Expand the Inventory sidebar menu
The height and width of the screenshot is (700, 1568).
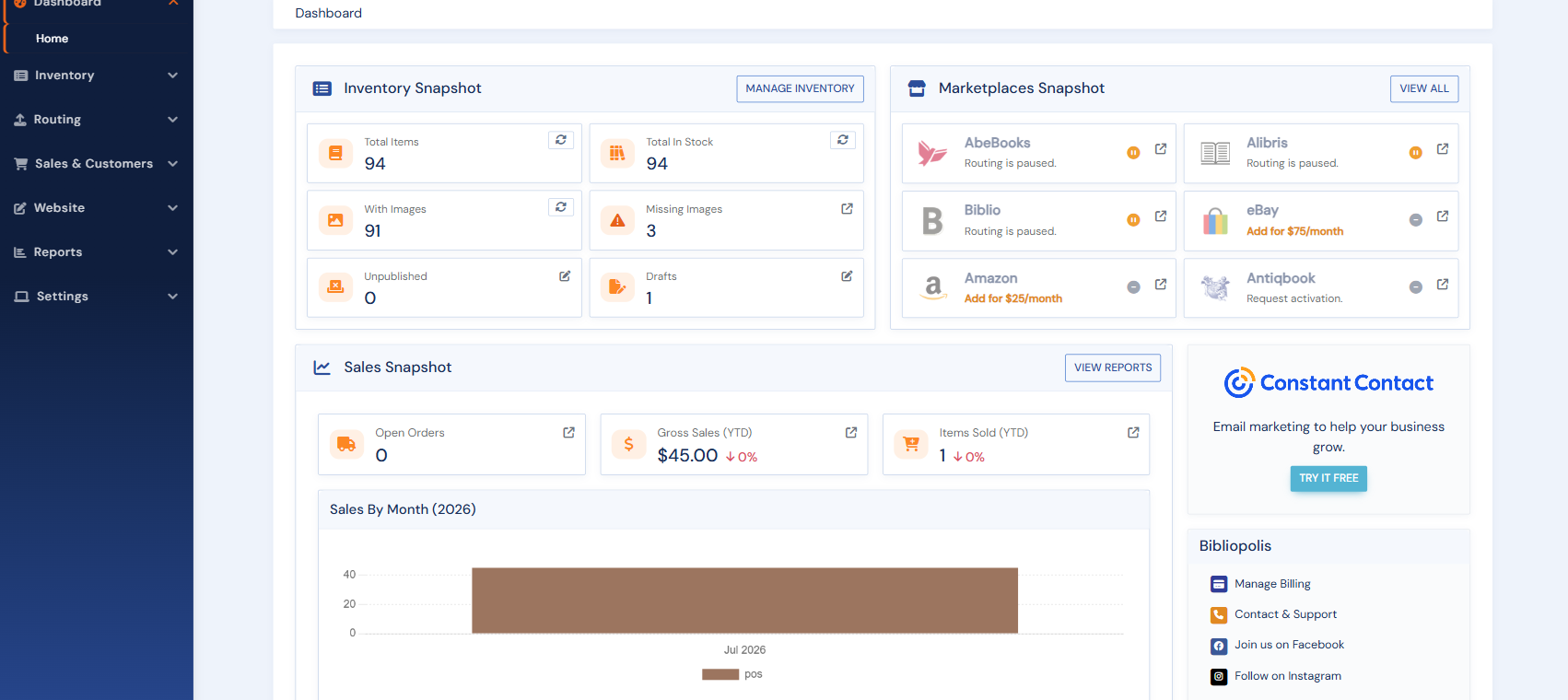point(97,76)
